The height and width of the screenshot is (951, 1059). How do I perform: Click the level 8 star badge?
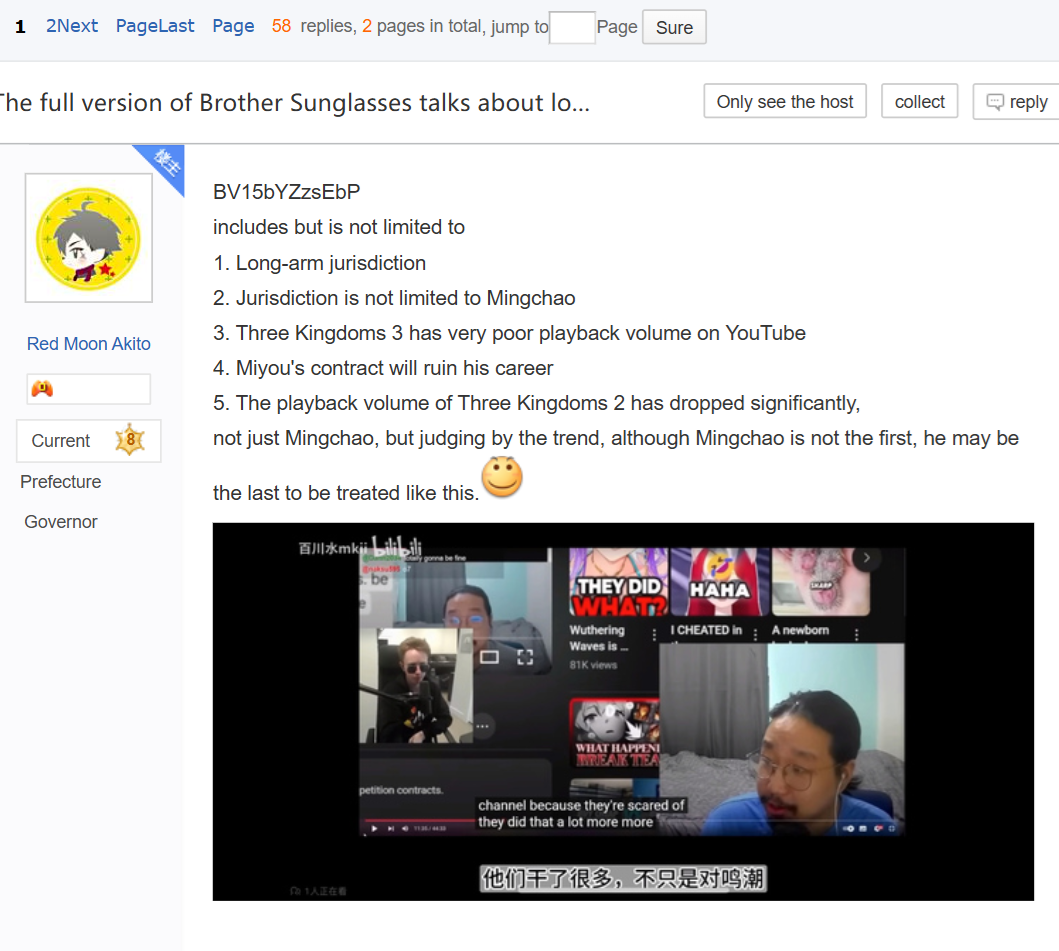(129, 440)
